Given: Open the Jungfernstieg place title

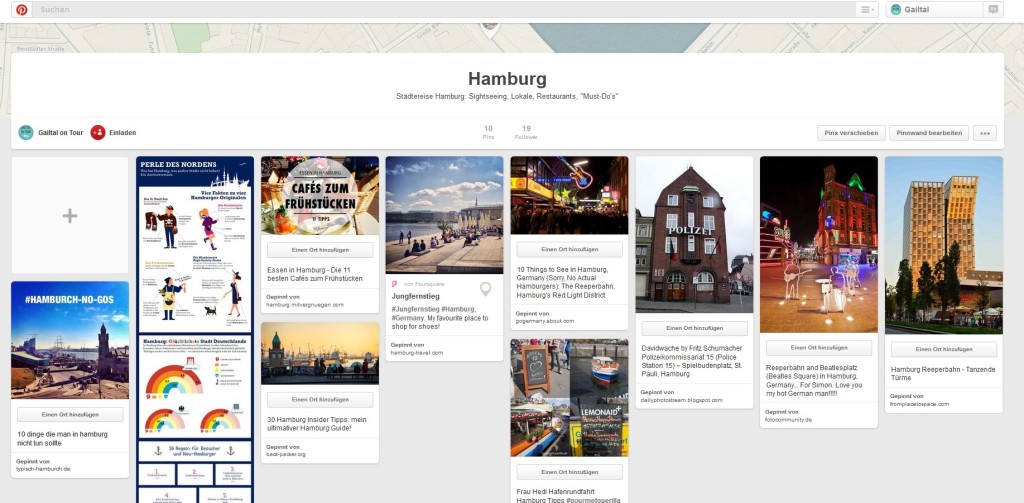Looking at the screenshot, I should point(415,297).
